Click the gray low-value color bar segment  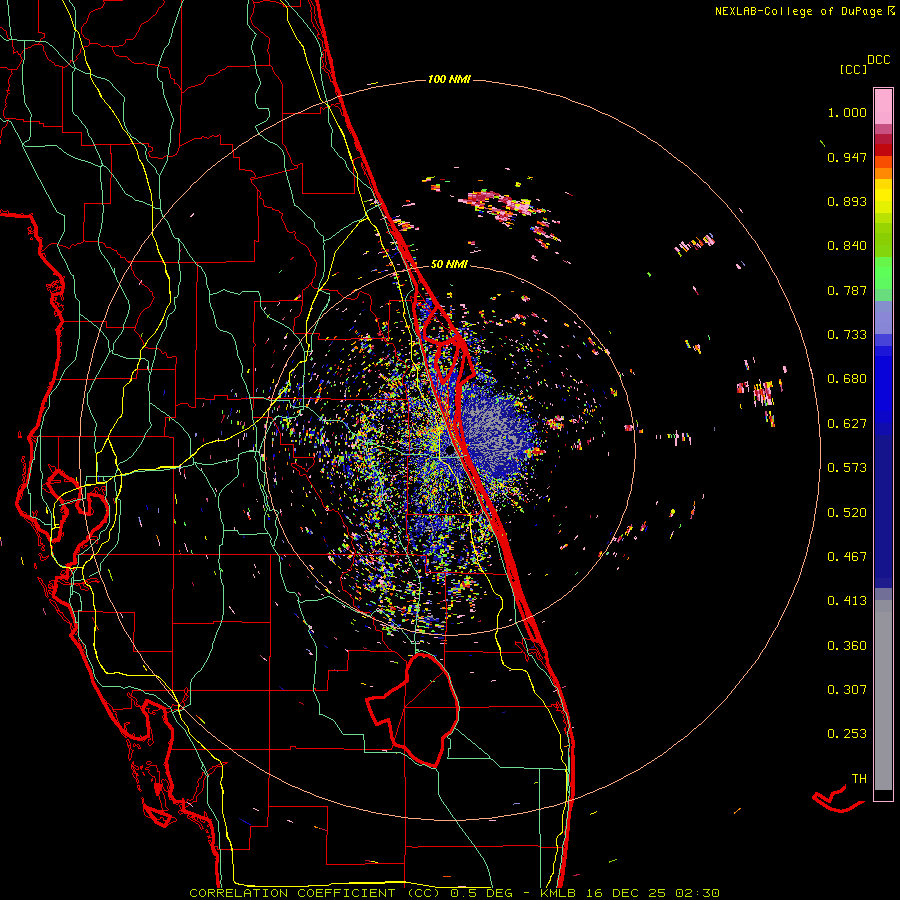pos(883,695)
